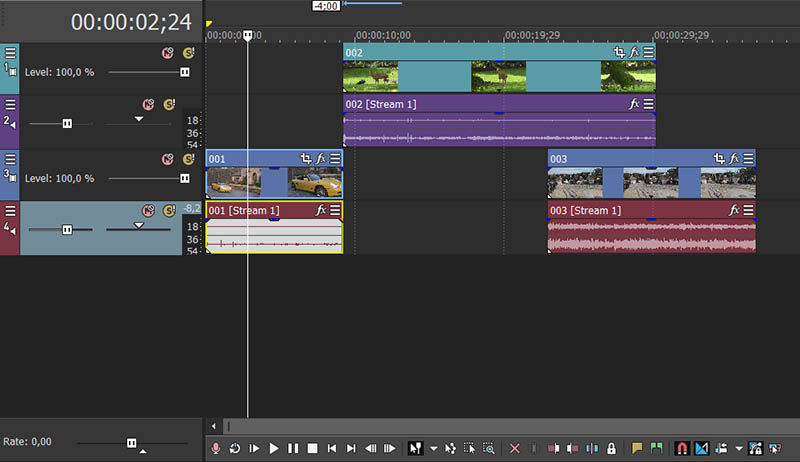Open Event Pan/Crop on clip 002
This screenshot has width=800, height=462.
(x=619, y=52)
